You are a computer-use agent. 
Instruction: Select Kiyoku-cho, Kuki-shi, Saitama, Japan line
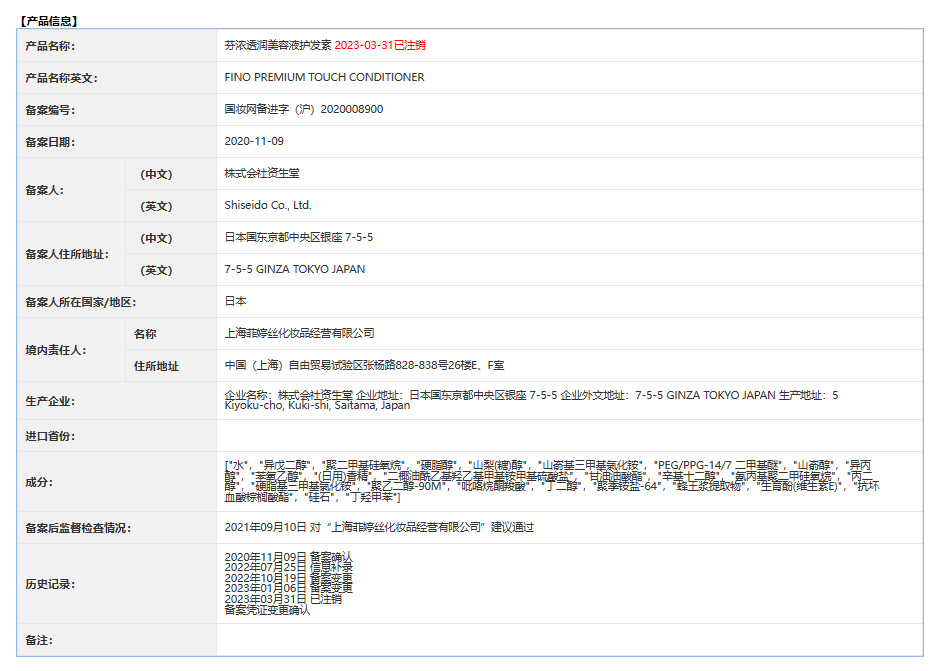317,405
